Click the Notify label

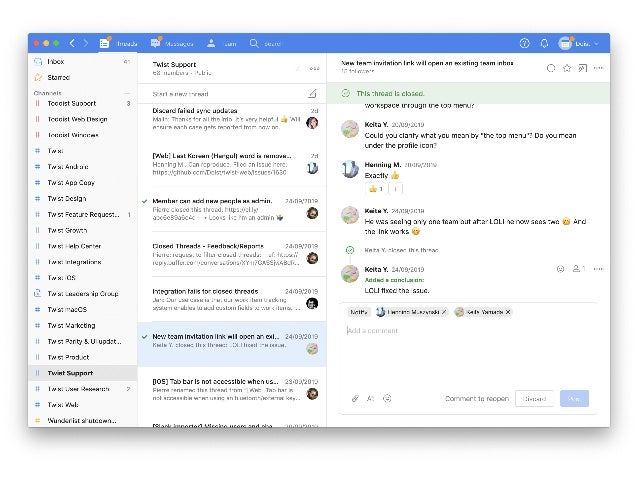pyautogui.click(x=359, y=312)
